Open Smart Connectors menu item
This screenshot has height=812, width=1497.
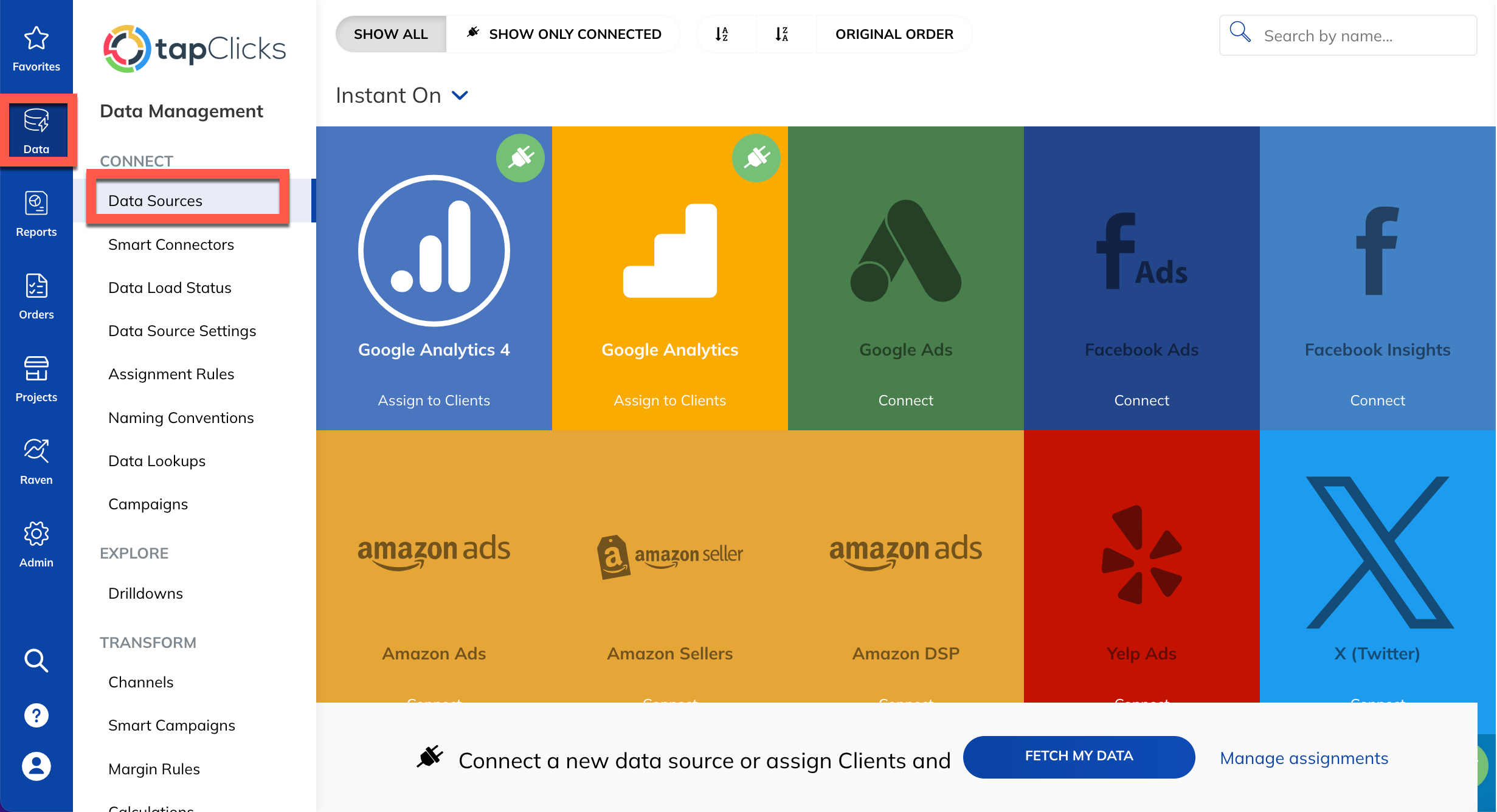(171, 244)
